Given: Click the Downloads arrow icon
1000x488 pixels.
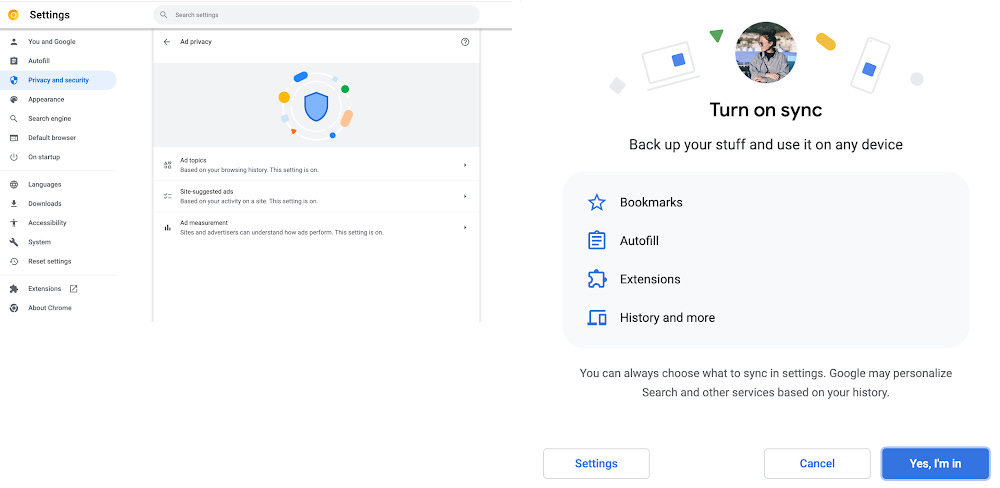Looking at the screenshot, I should (14, 203).
